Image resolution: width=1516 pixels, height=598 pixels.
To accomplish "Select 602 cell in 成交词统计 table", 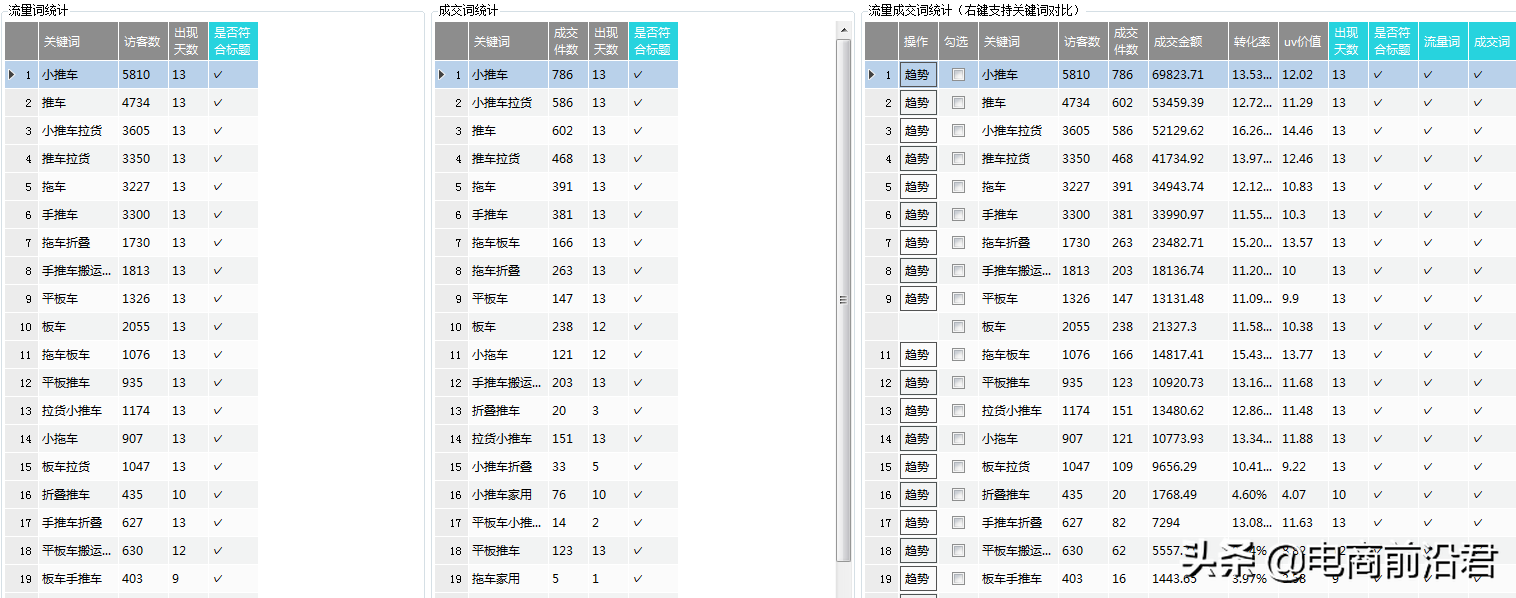I will [x=568, y=131].
